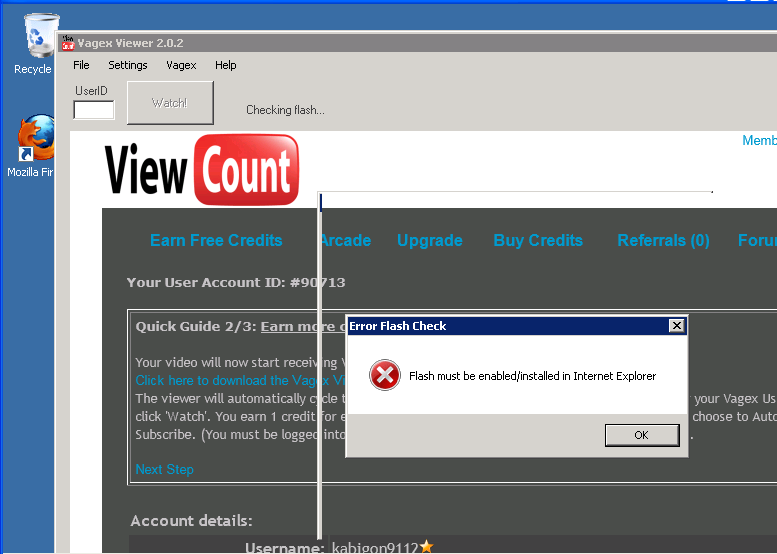Image resolution: width=777 pixels, height=554 pixels.
Task: Click the username value kabigon9112
Action: [x=375, y=548]
